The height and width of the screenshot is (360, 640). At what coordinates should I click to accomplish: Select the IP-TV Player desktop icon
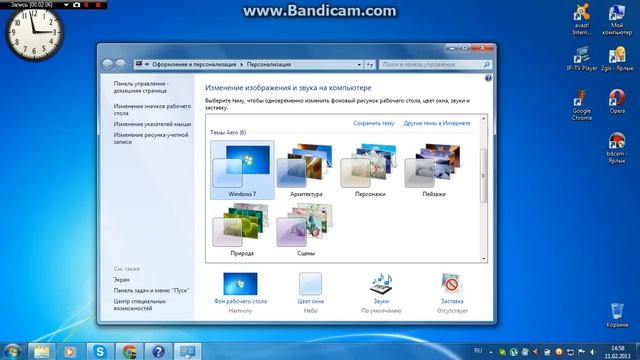[582, 59]
